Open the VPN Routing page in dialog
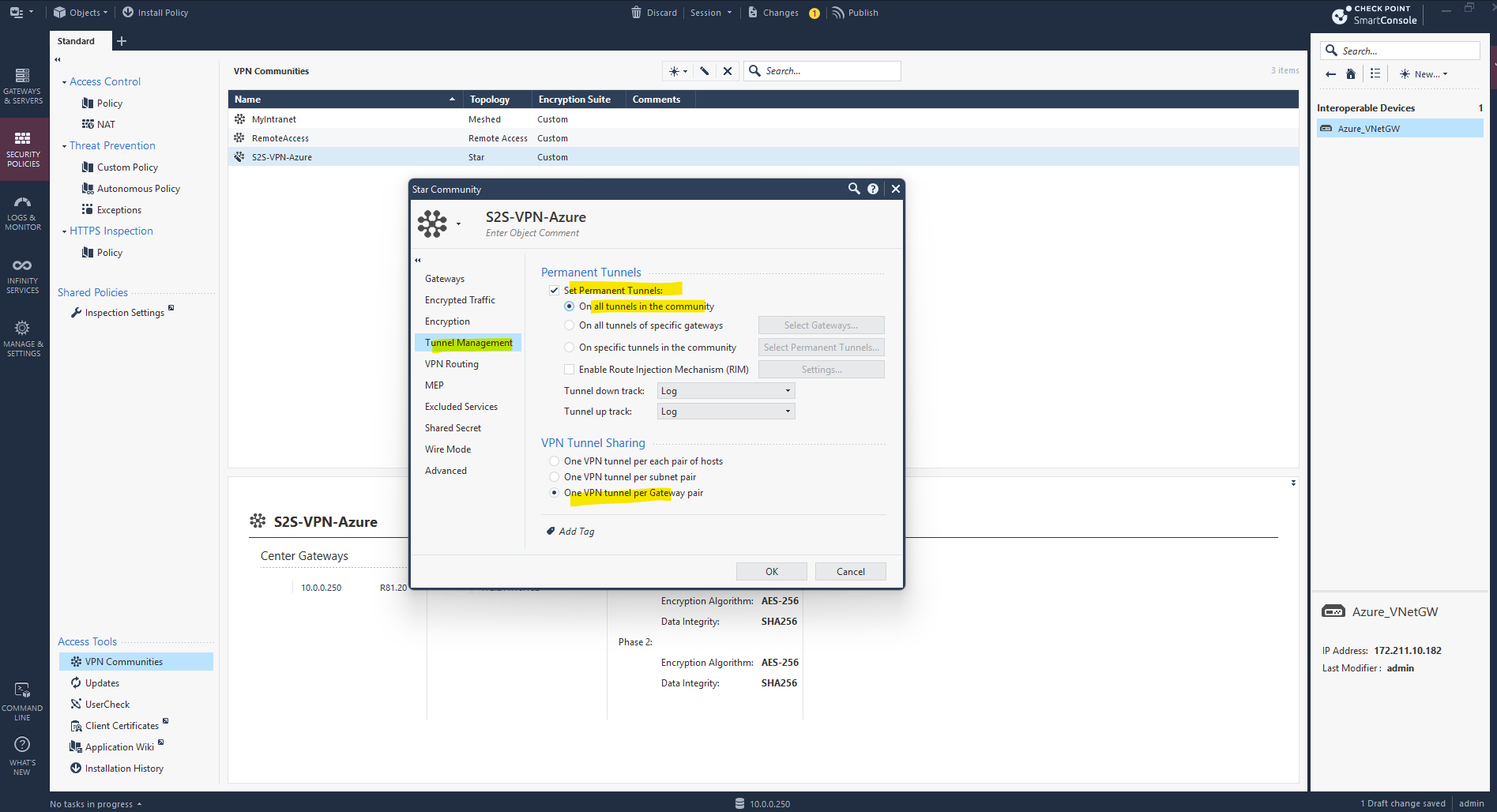 point(452,364)
